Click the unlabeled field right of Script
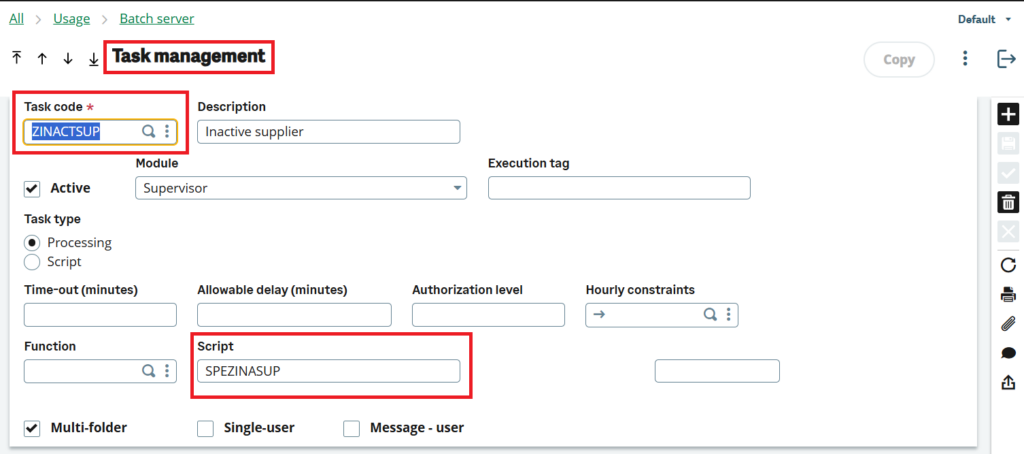1024x454 pixels. point(717,371)
